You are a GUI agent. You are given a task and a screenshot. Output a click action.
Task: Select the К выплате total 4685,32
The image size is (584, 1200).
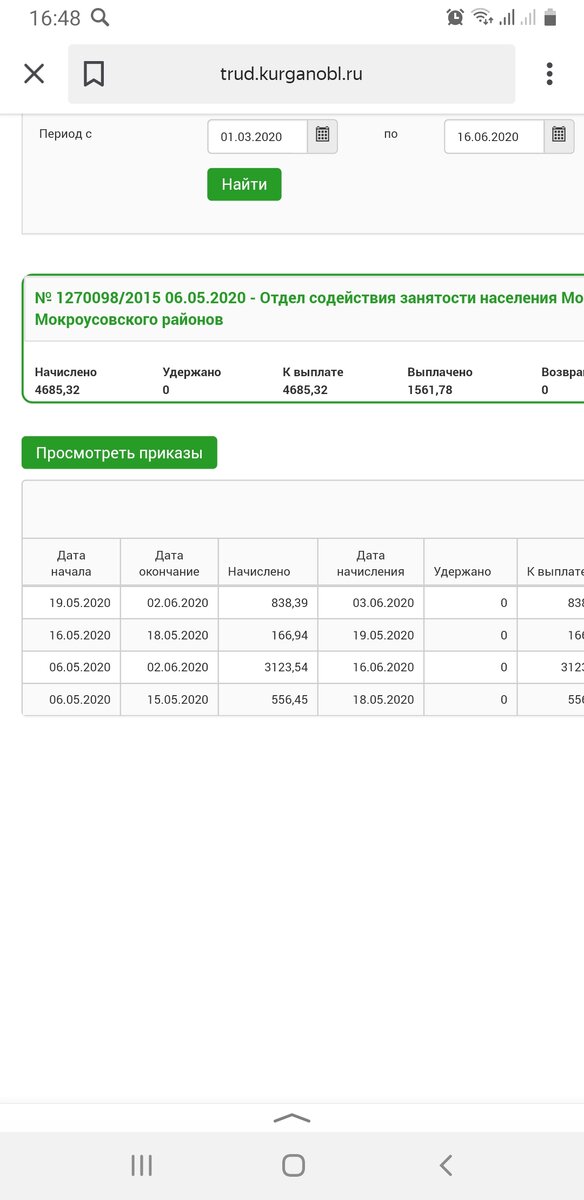(x=305, y=390)
